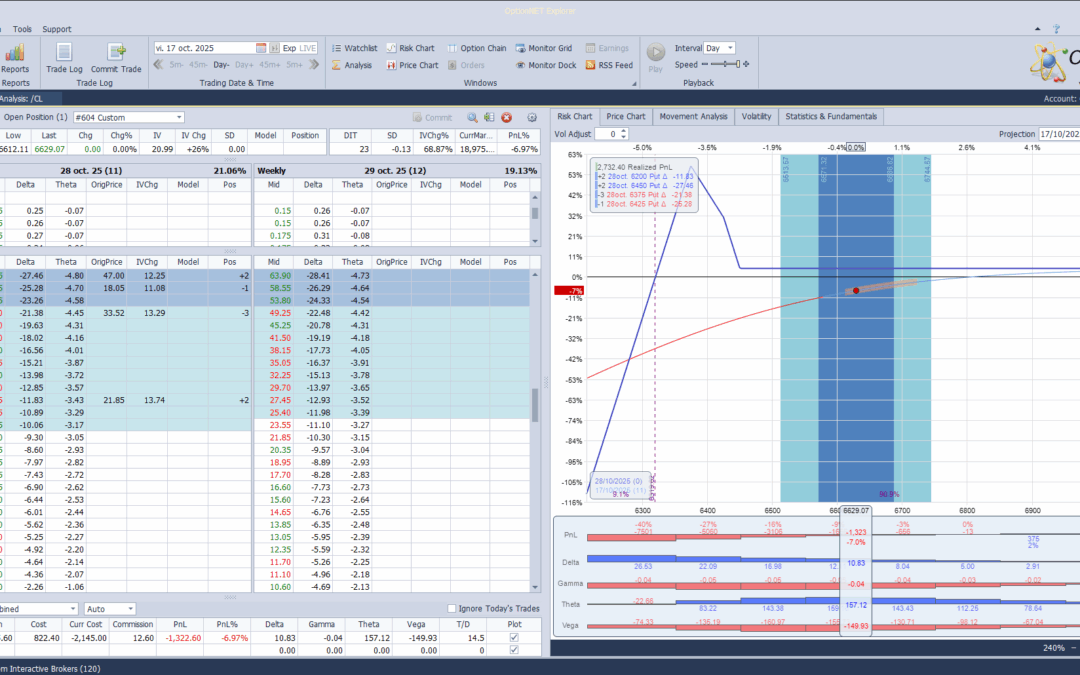Open position settings gear icon

[x=532, y=118]
